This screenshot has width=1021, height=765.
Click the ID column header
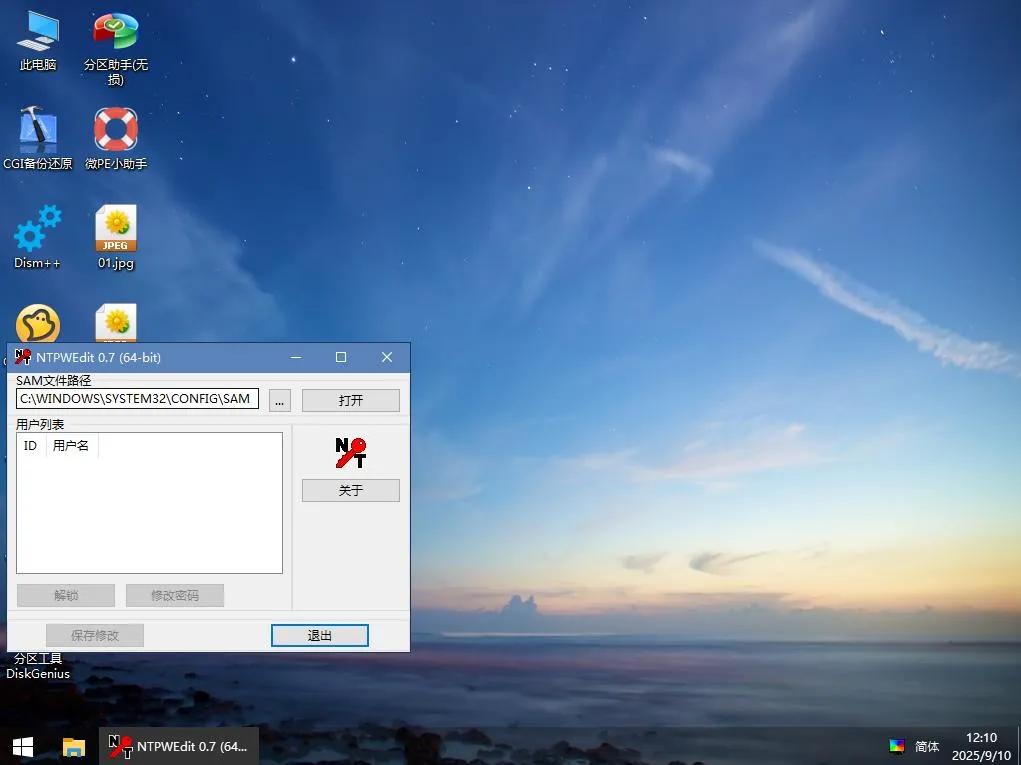30,446
